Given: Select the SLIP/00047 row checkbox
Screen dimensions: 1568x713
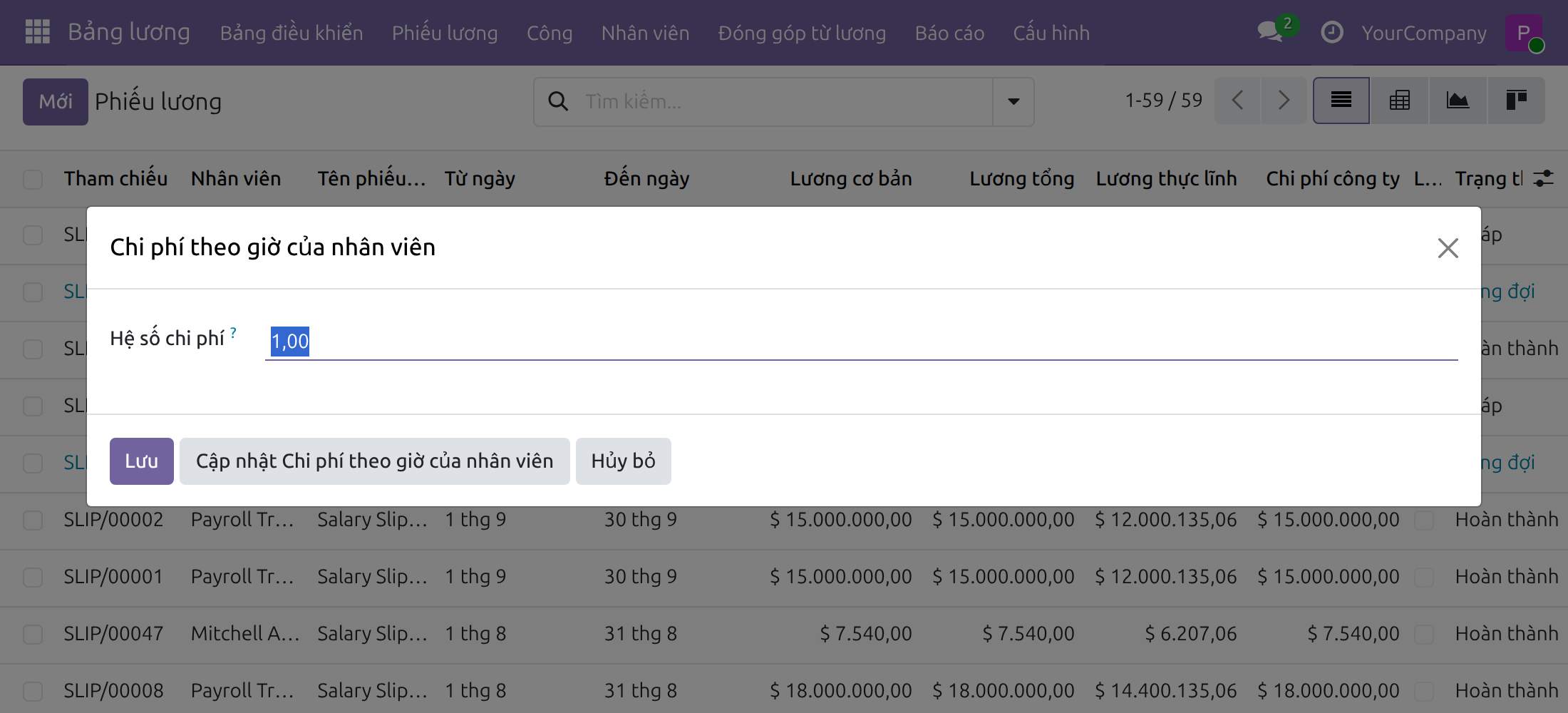Looking at the screenshot, I should 33,634.
